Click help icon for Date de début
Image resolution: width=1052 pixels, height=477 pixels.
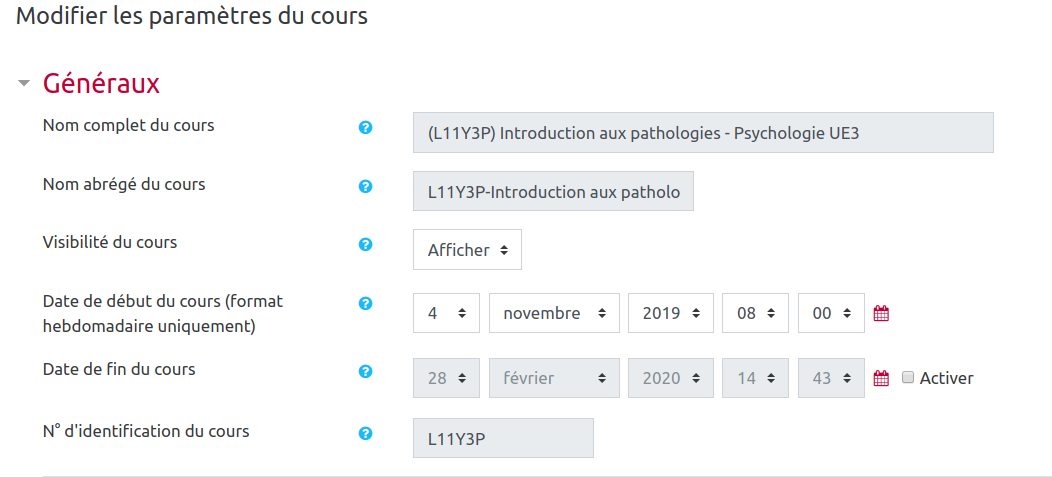point(366,304)
